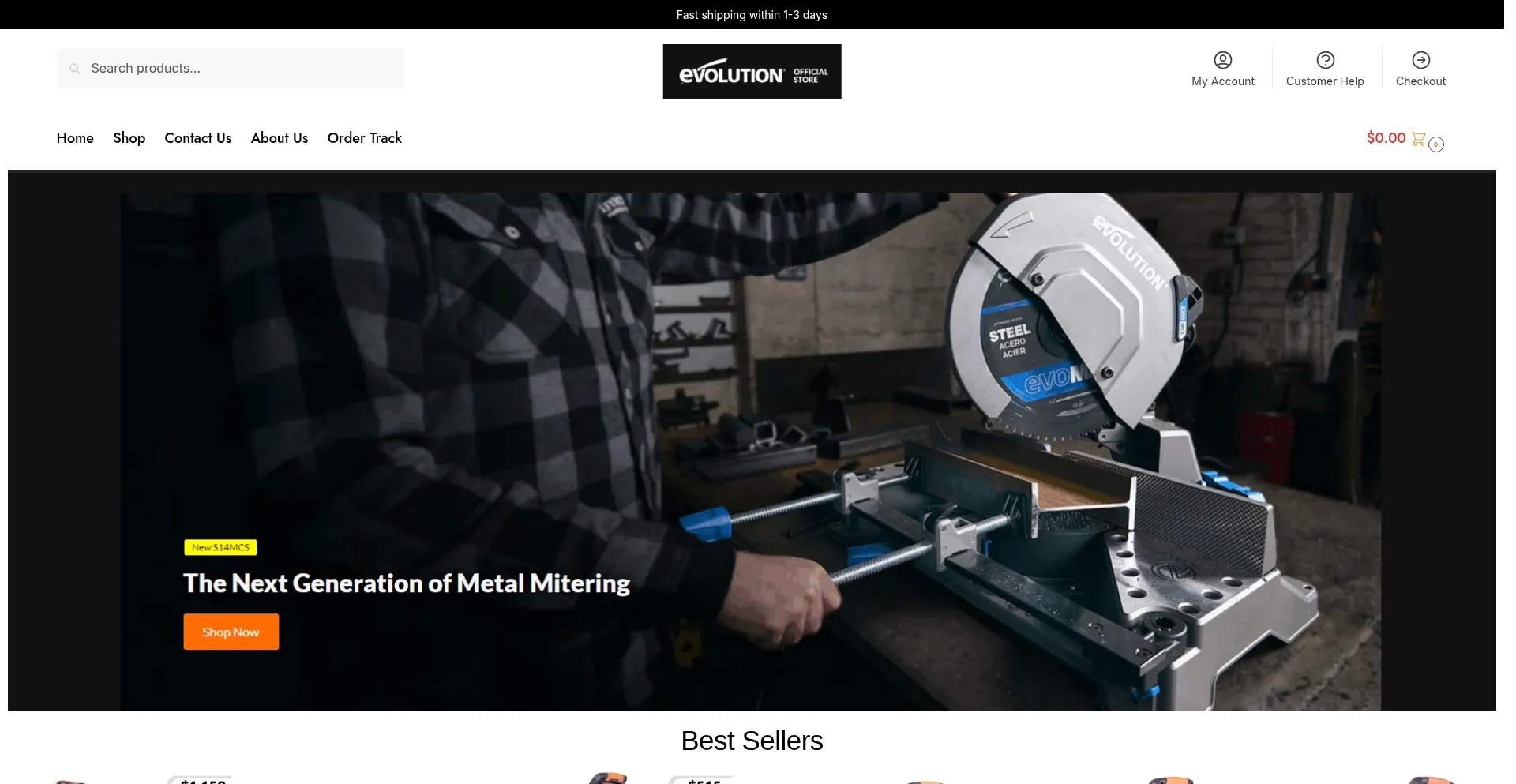
Task: Click the Metal Mitering banner headline
Action: point(407,583)
